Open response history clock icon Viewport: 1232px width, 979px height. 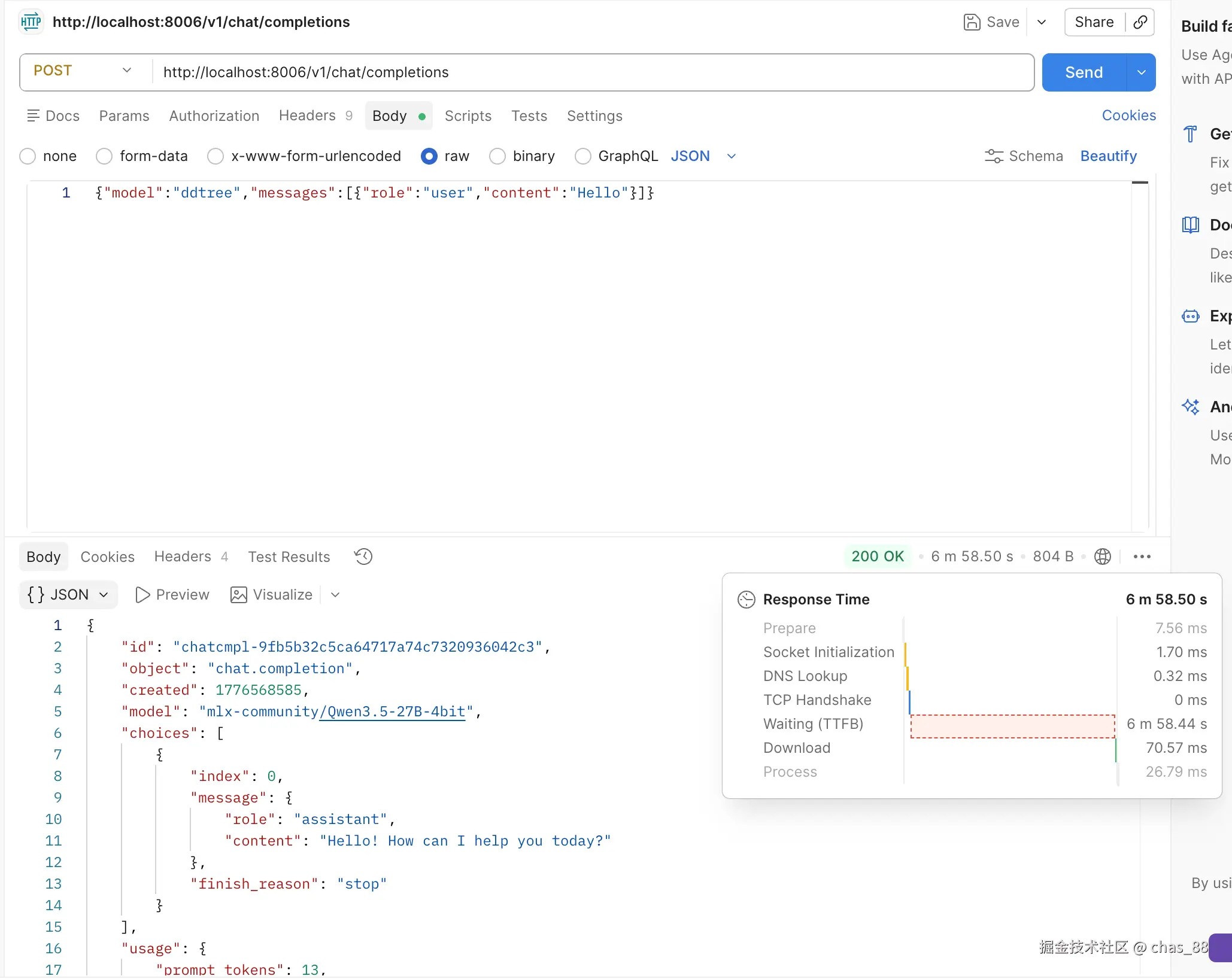(363, 557)
